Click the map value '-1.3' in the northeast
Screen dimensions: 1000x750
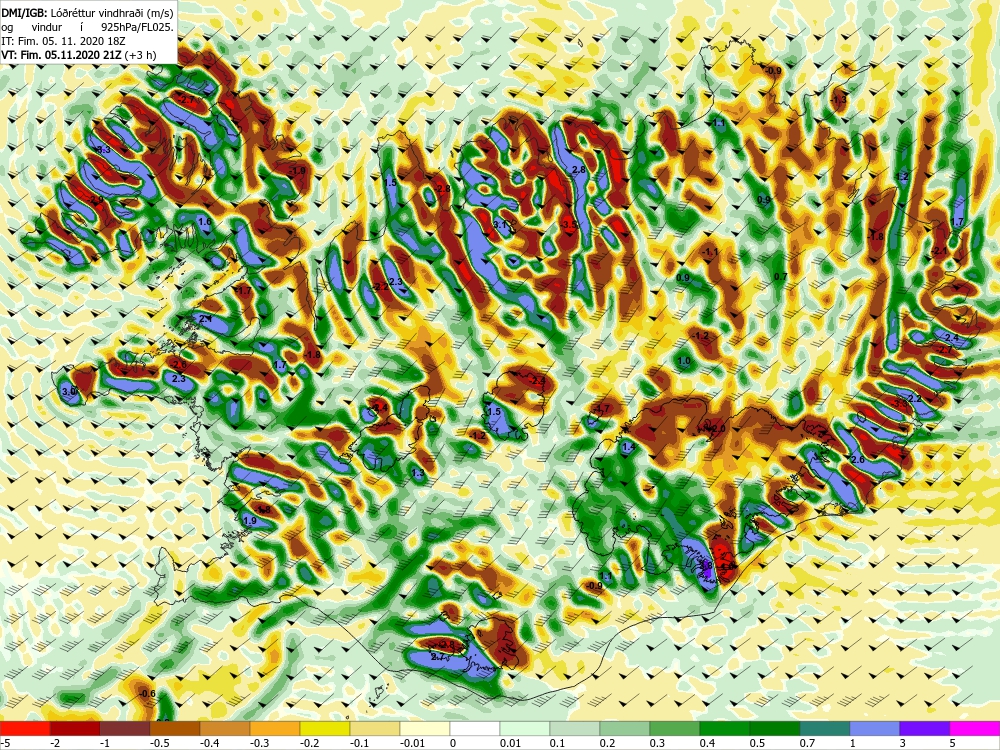point(839,99)
